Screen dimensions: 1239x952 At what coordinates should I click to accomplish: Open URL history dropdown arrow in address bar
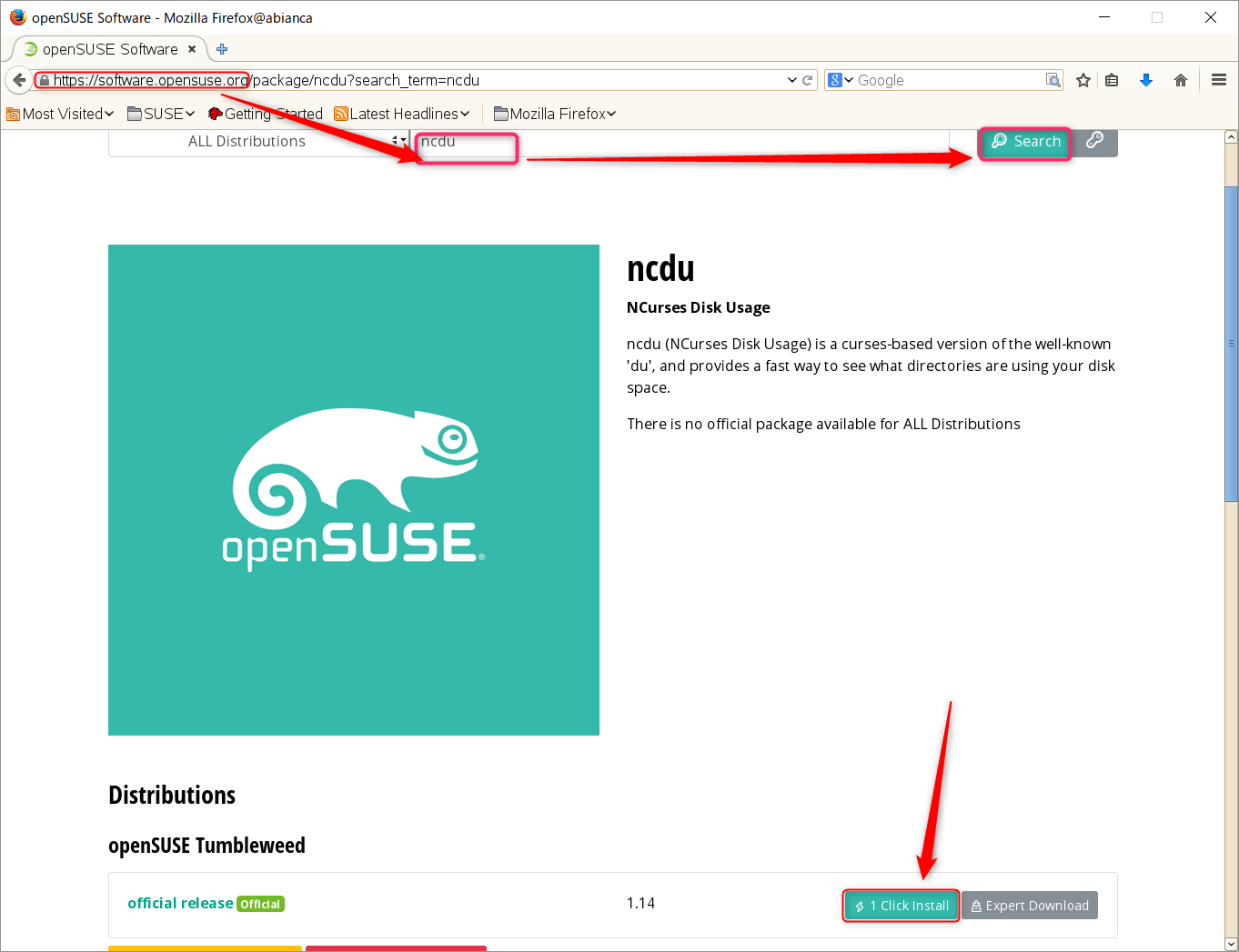[791, 80]
